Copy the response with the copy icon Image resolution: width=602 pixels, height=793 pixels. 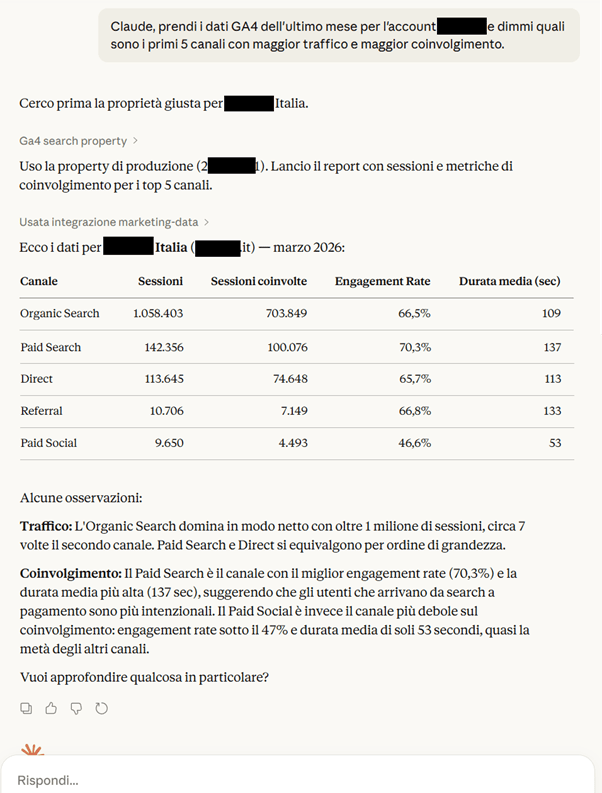[27, 709]
